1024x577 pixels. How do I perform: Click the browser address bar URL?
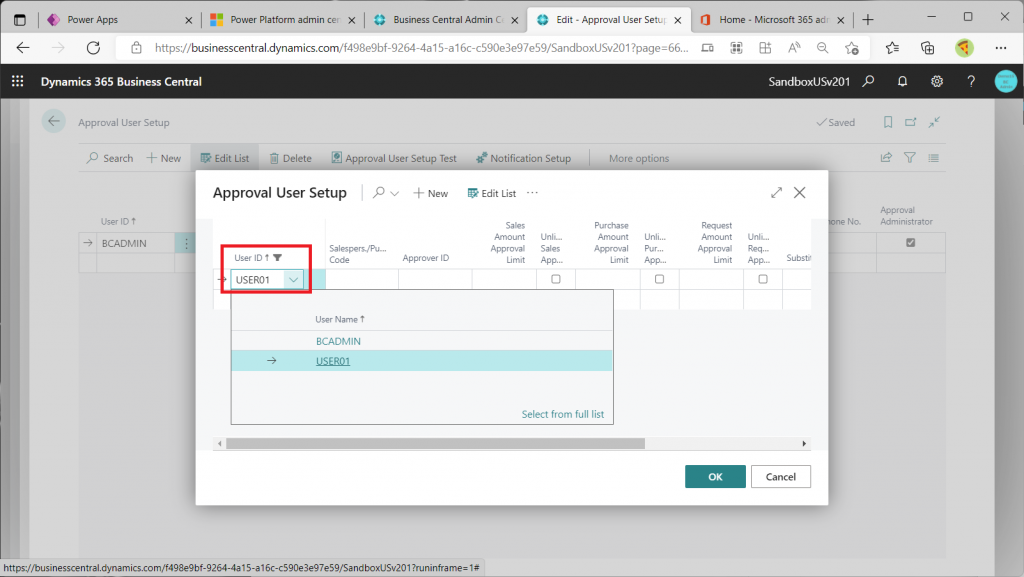[421, 48]
